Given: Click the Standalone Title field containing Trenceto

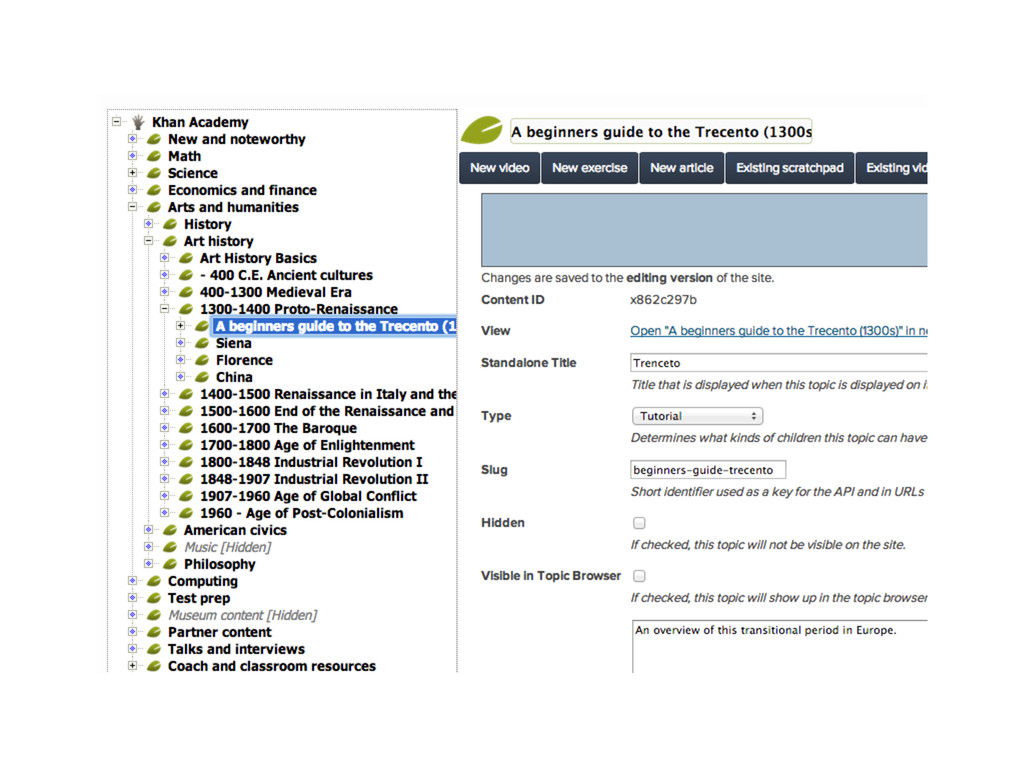Looking at the screenshot, I should (778, 362).
